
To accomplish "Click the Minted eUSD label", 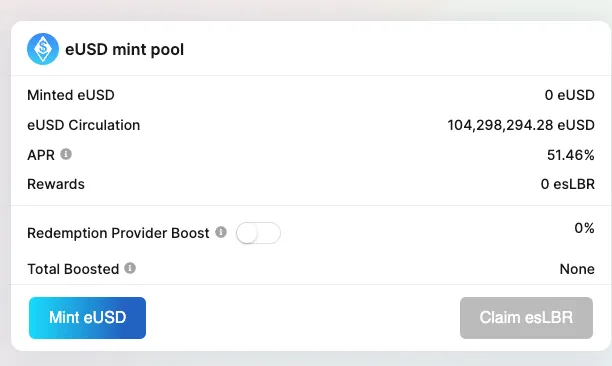I will (x=71, y=95).
